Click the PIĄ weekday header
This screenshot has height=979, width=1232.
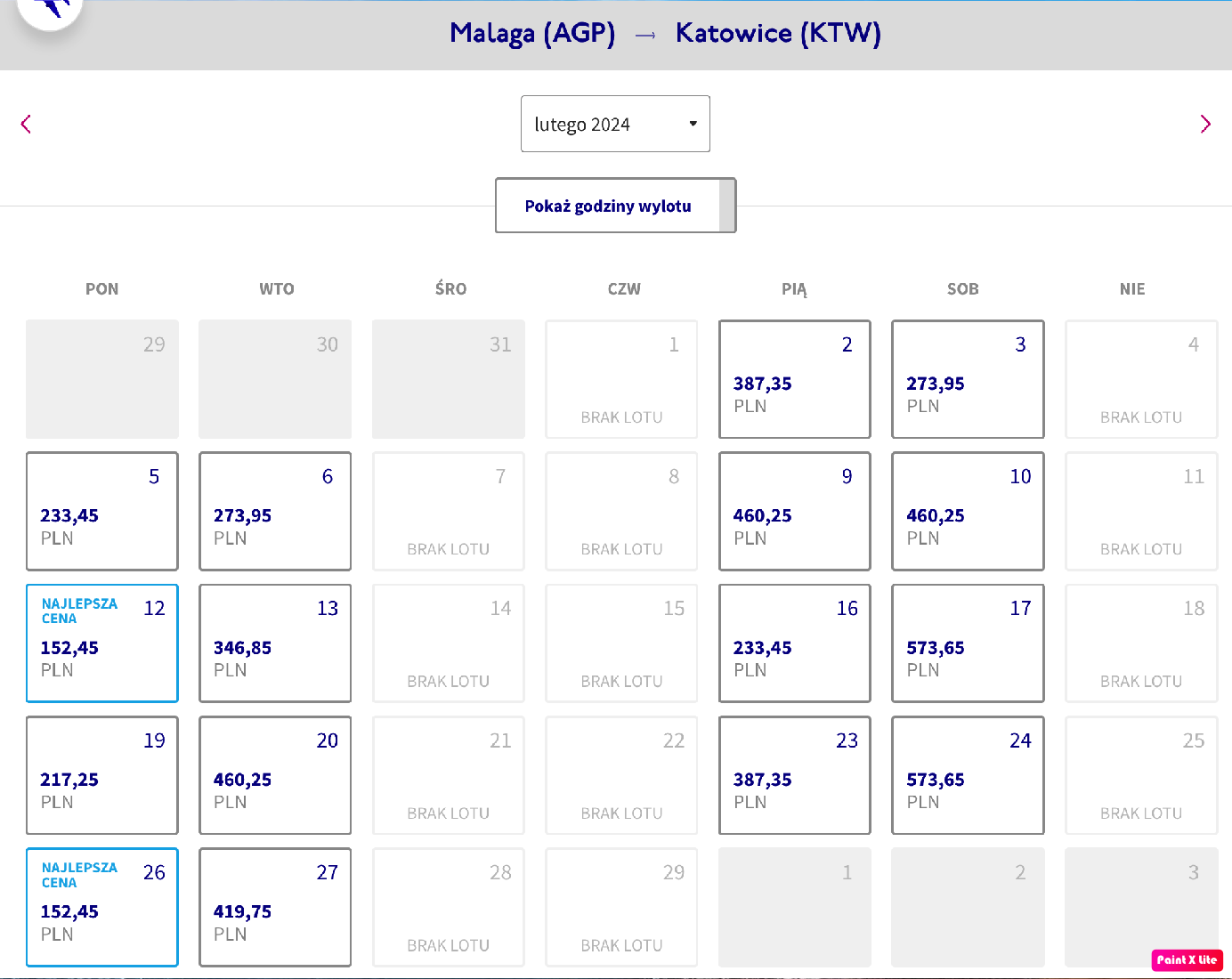tap(794, 289)
